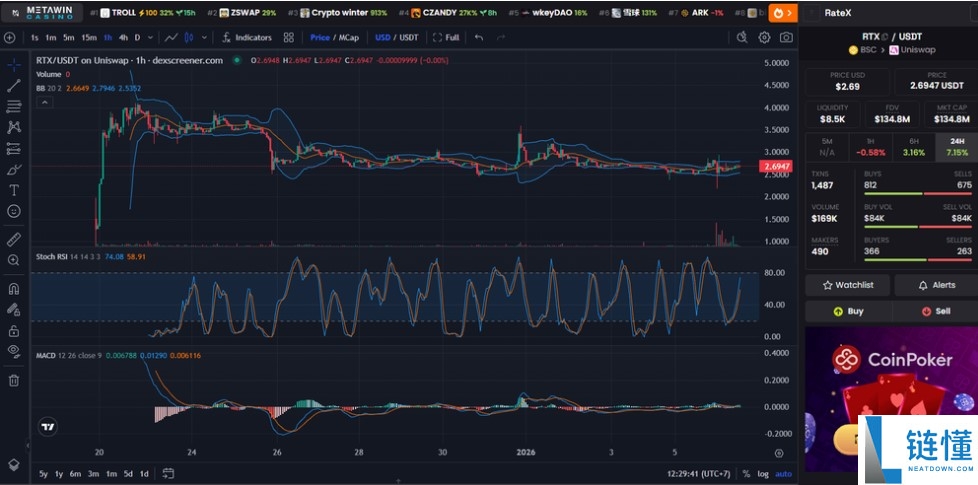
Task: Select the D daily timeframe
Action: (x=137, y=37)
